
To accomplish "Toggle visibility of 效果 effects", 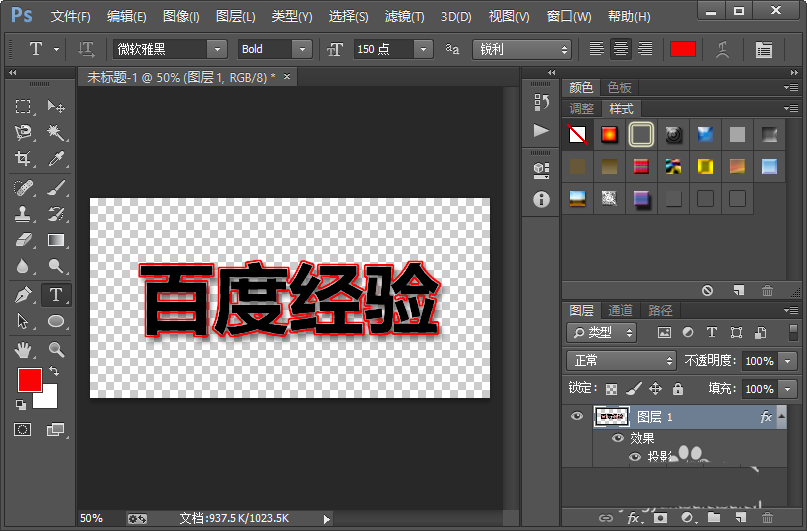I will [x=617, y=438].
